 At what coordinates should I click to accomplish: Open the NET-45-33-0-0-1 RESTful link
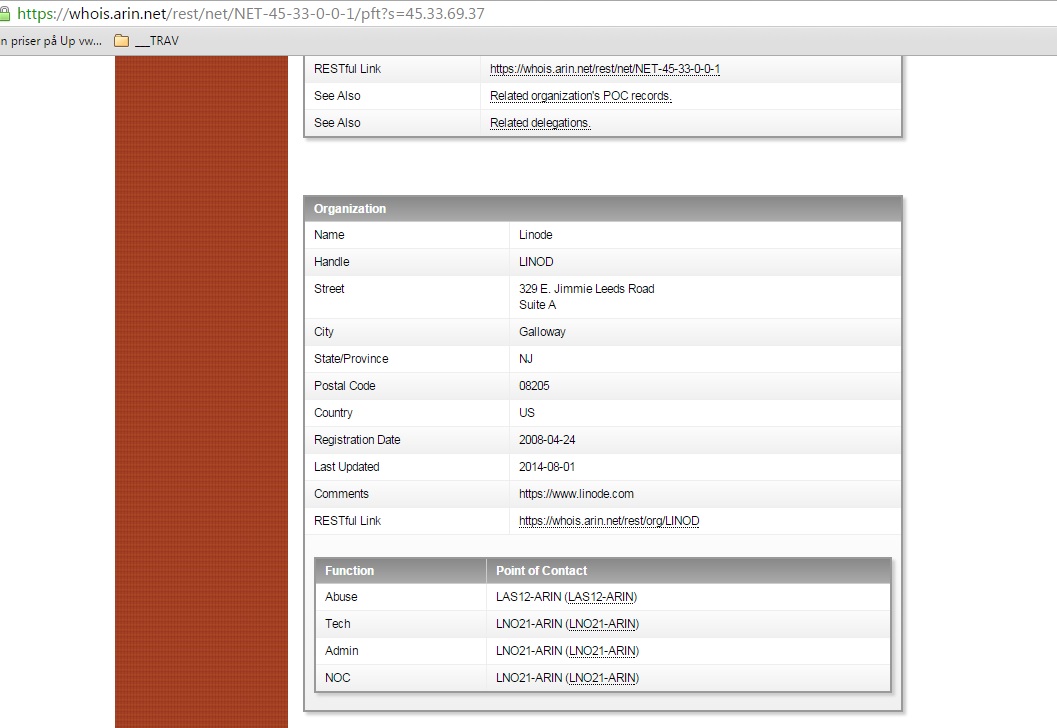pos(605,69)
